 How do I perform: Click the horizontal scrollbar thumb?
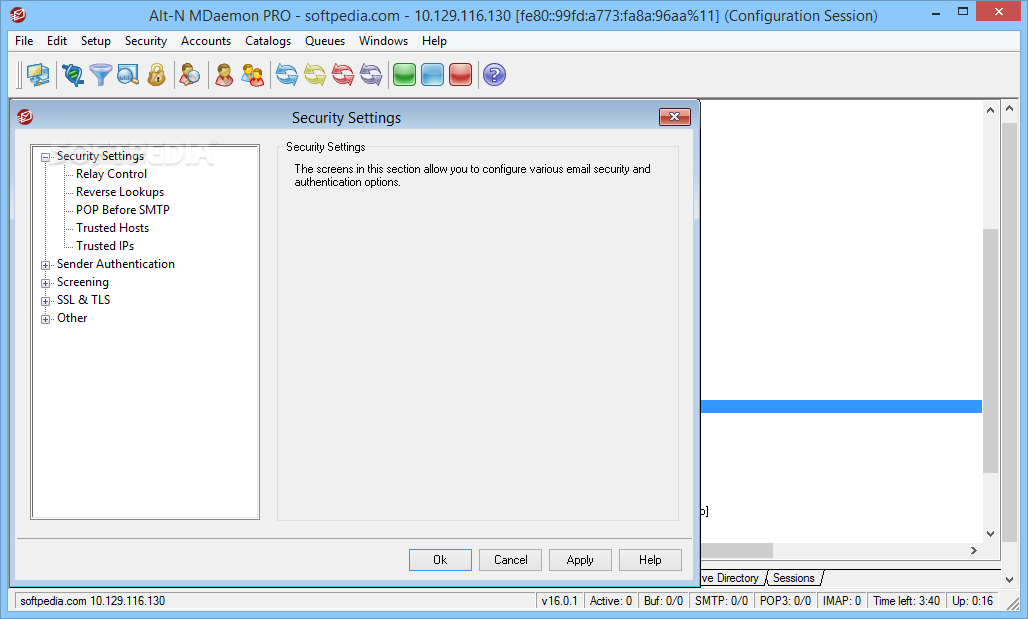[737, 550]
